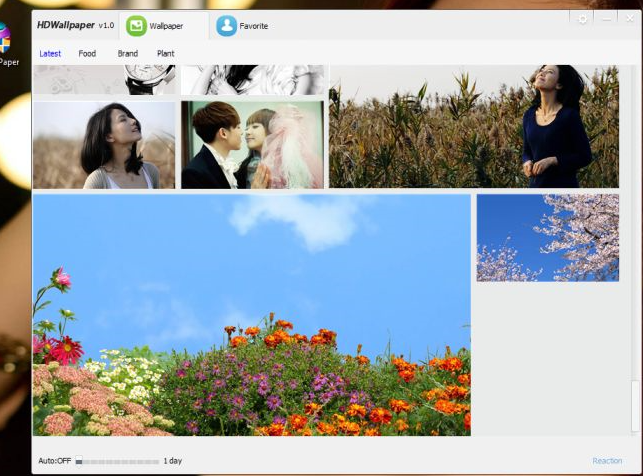The width and height of the screenshot is (643, 476).
Task: Choose the wedding couple wallpaper
Action: point(252,145)
